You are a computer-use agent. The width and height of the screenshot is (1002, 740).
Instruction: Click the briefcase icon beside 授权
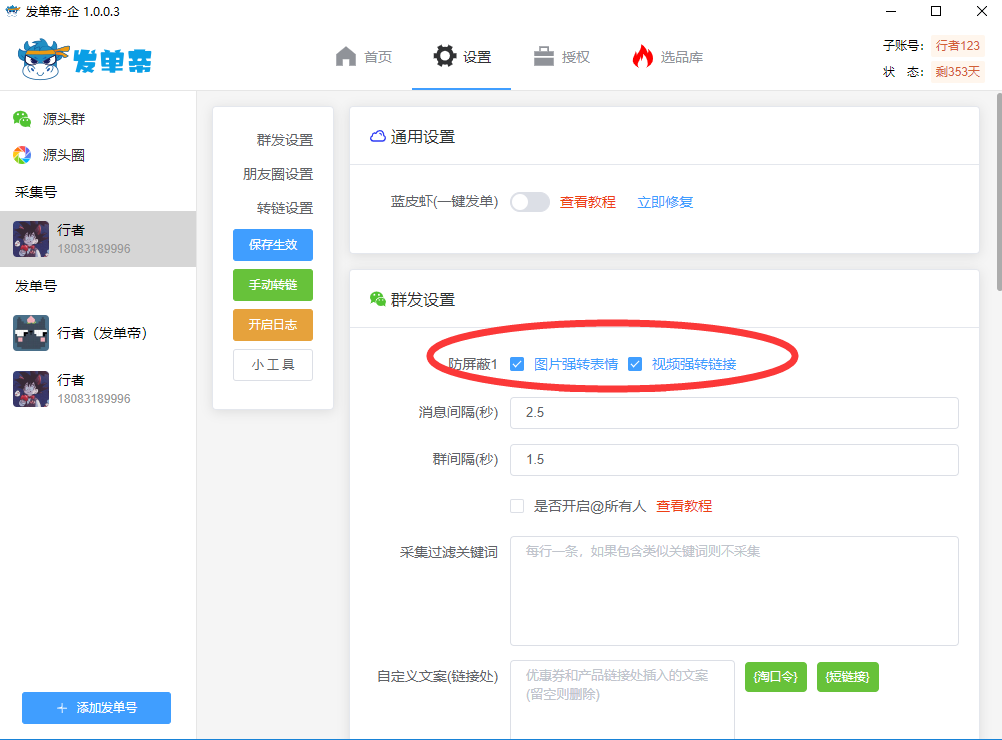544,56
